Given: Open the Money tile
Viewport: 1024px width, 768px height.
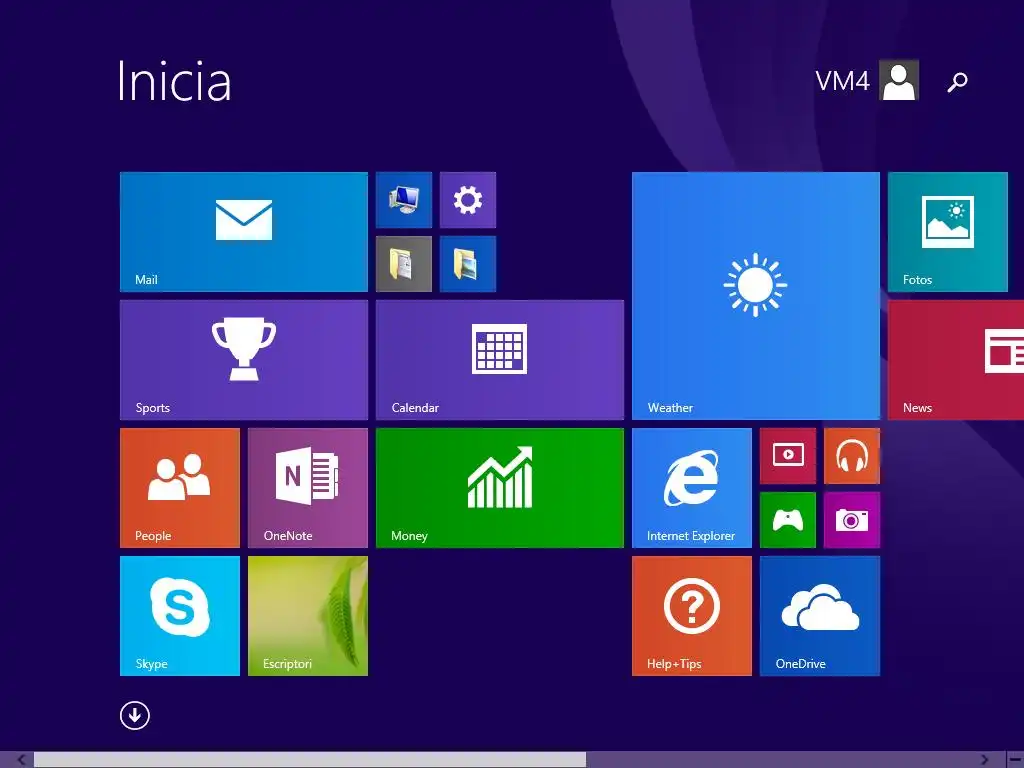Looking at the screenshot, I should point(500,488).
